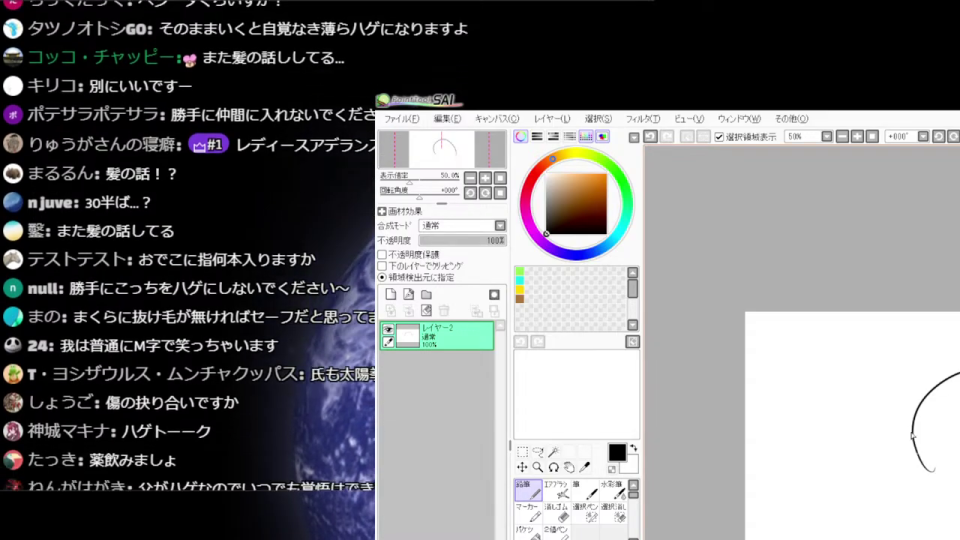The image size is (960, 540).
Task: Click the black foreground color swatch
Action: (617, 452)
